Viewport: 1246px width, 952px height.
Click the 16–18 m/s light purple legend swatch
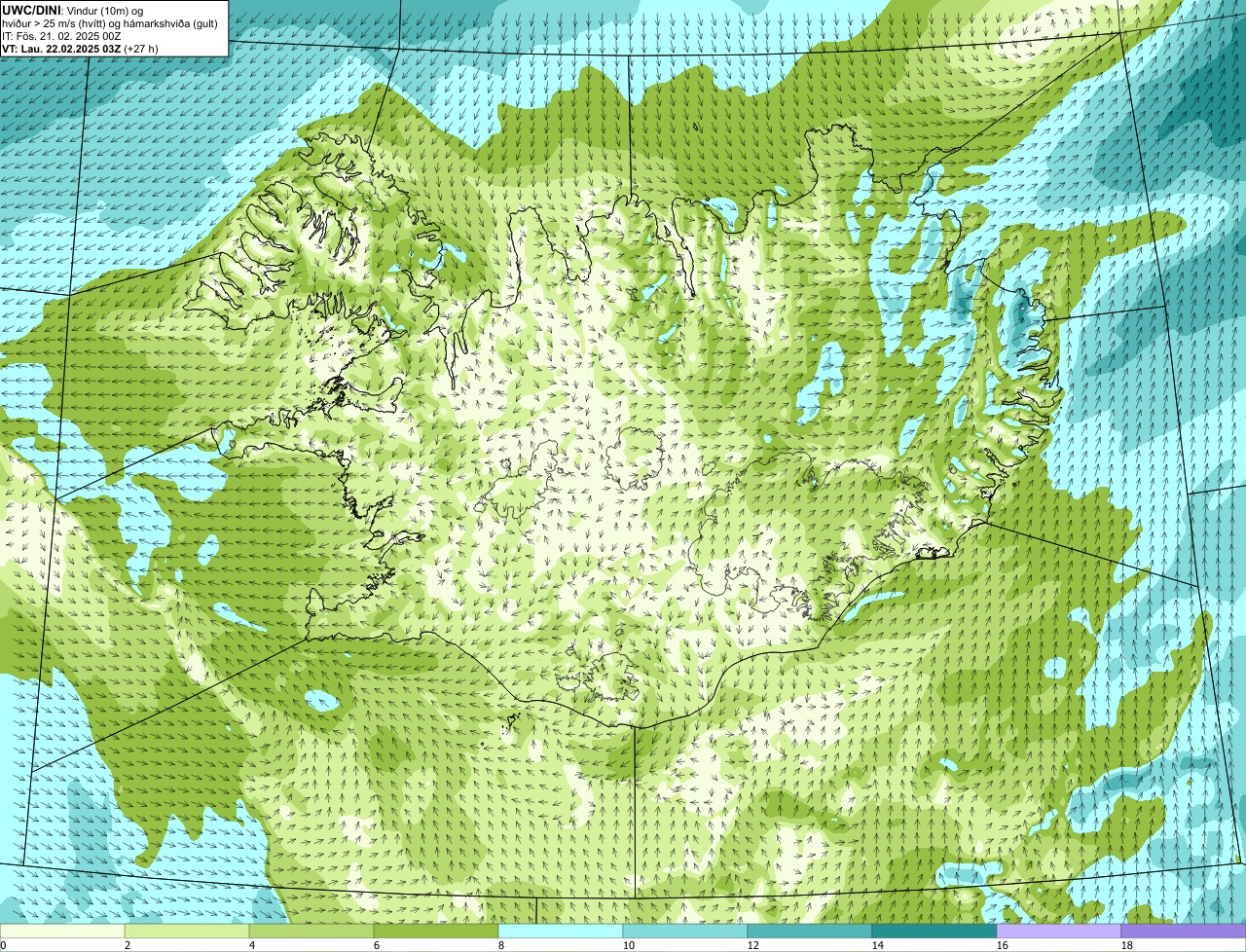(1060, 932)
